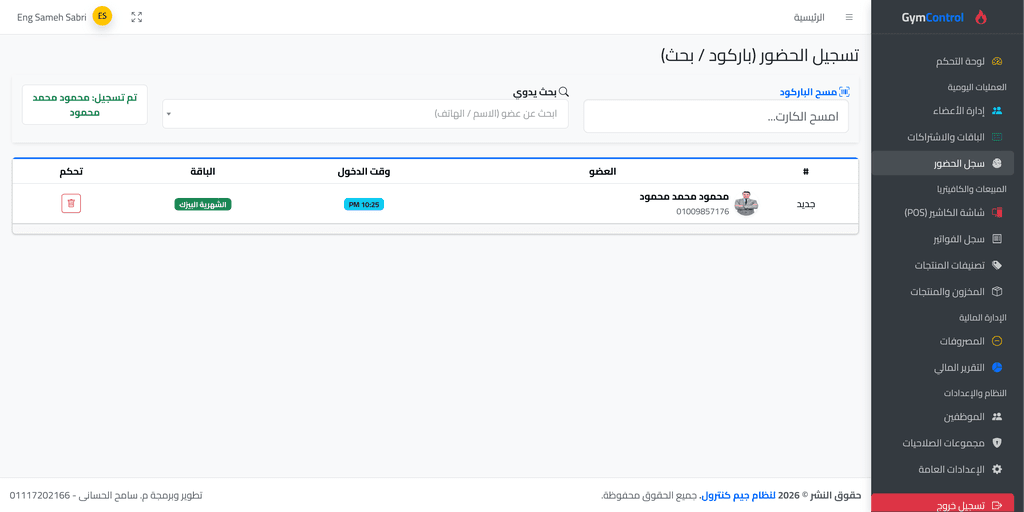Click the minus-circle icon beside المصروفات

(x=997, y=341)
